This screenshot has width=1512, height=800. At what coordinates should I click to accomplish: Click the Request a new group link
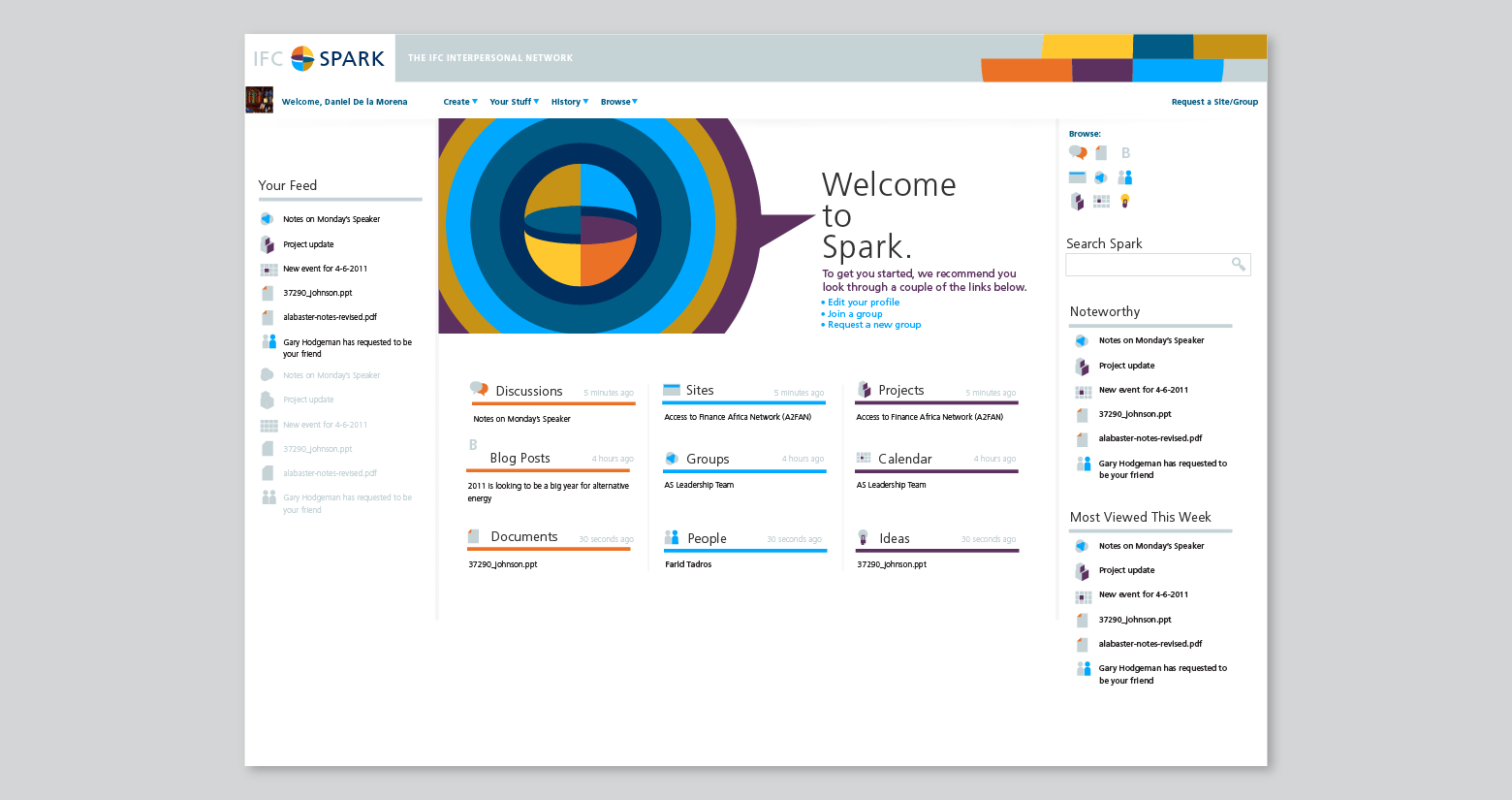coord(874,325)
